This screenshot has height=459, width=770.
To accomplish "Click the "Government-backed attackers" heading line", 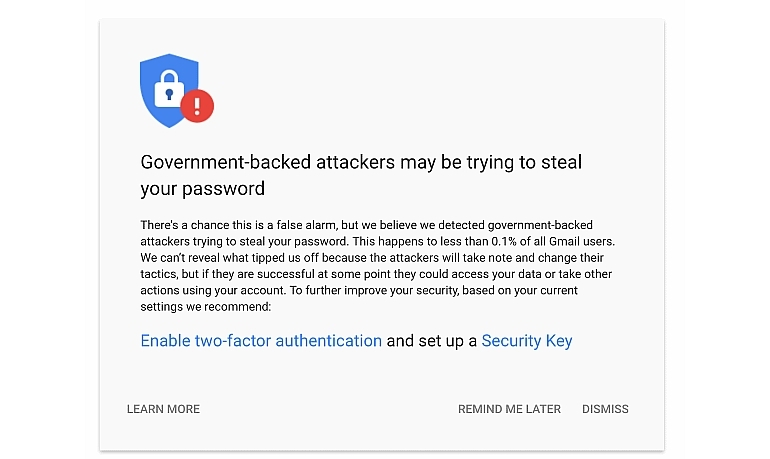I will coord(361,162).
